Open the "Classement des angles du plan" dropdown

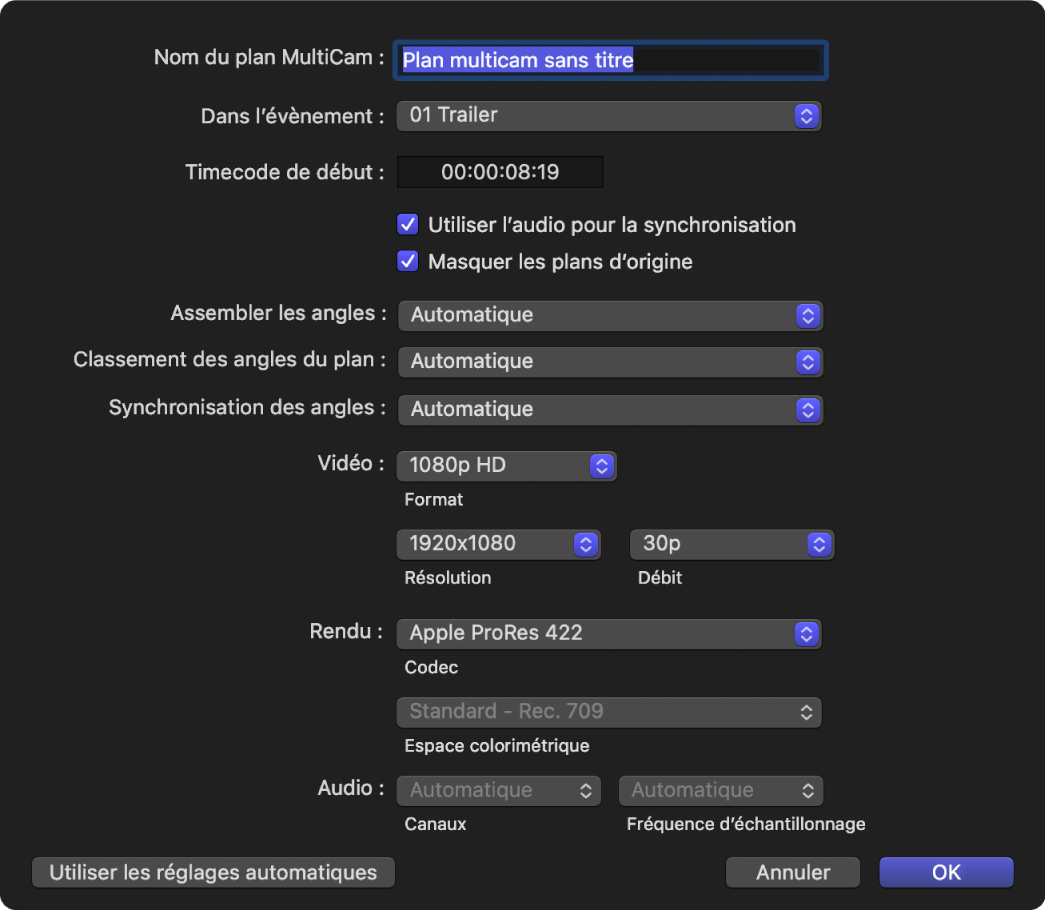(610, 361)
